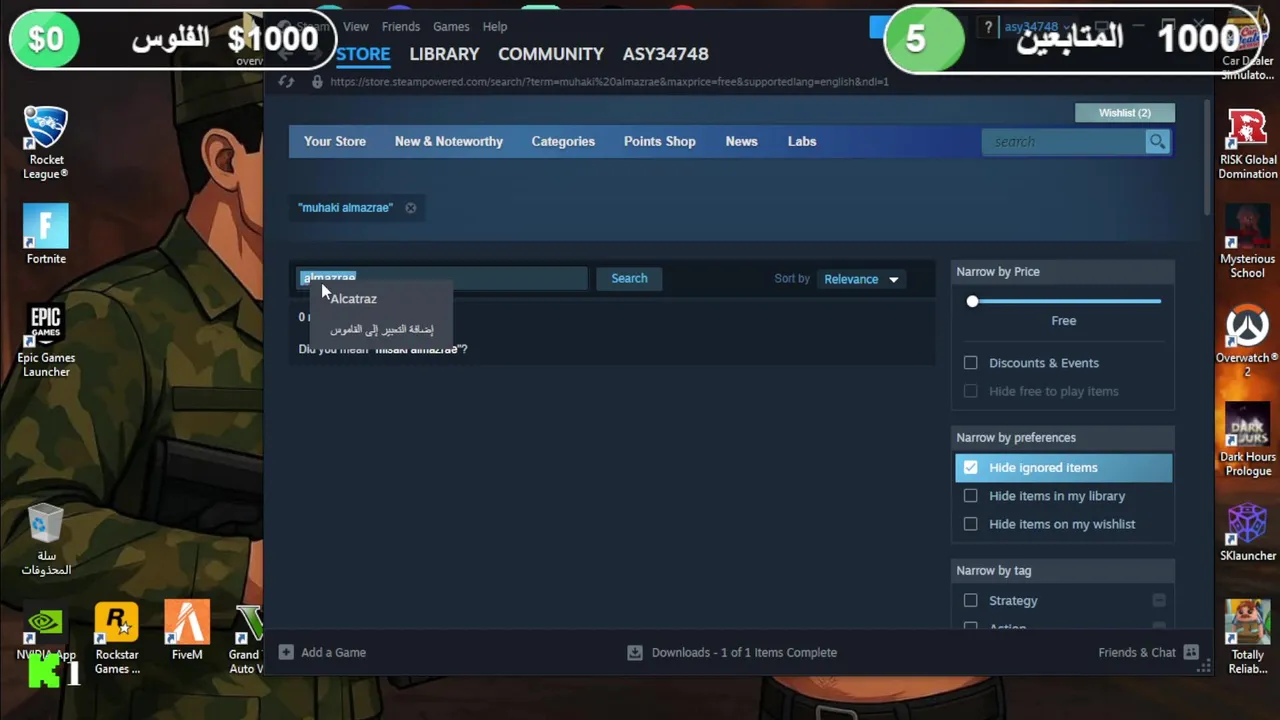Open Totally Reliable desktop shortcut
This screenshot has height=720, width=1280.
(x=1247, y=638)
